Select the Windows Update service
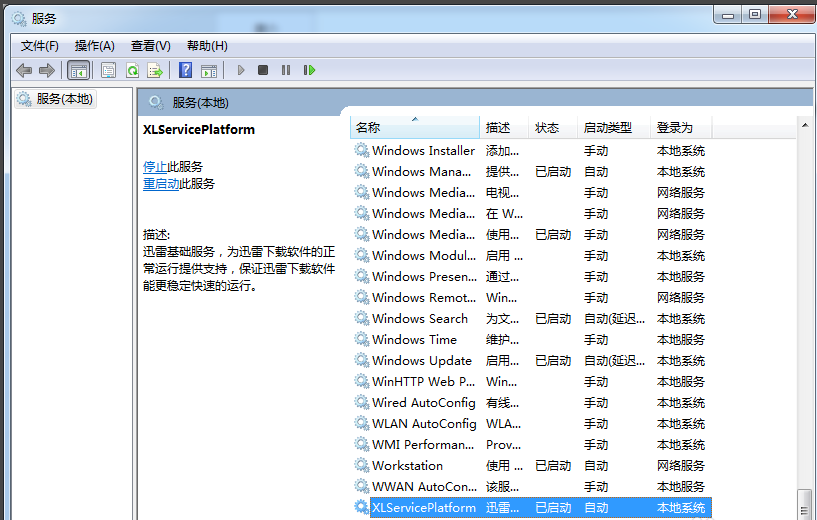Image resolution: width=817 pixels, height=520 pixels. point(531,361)
